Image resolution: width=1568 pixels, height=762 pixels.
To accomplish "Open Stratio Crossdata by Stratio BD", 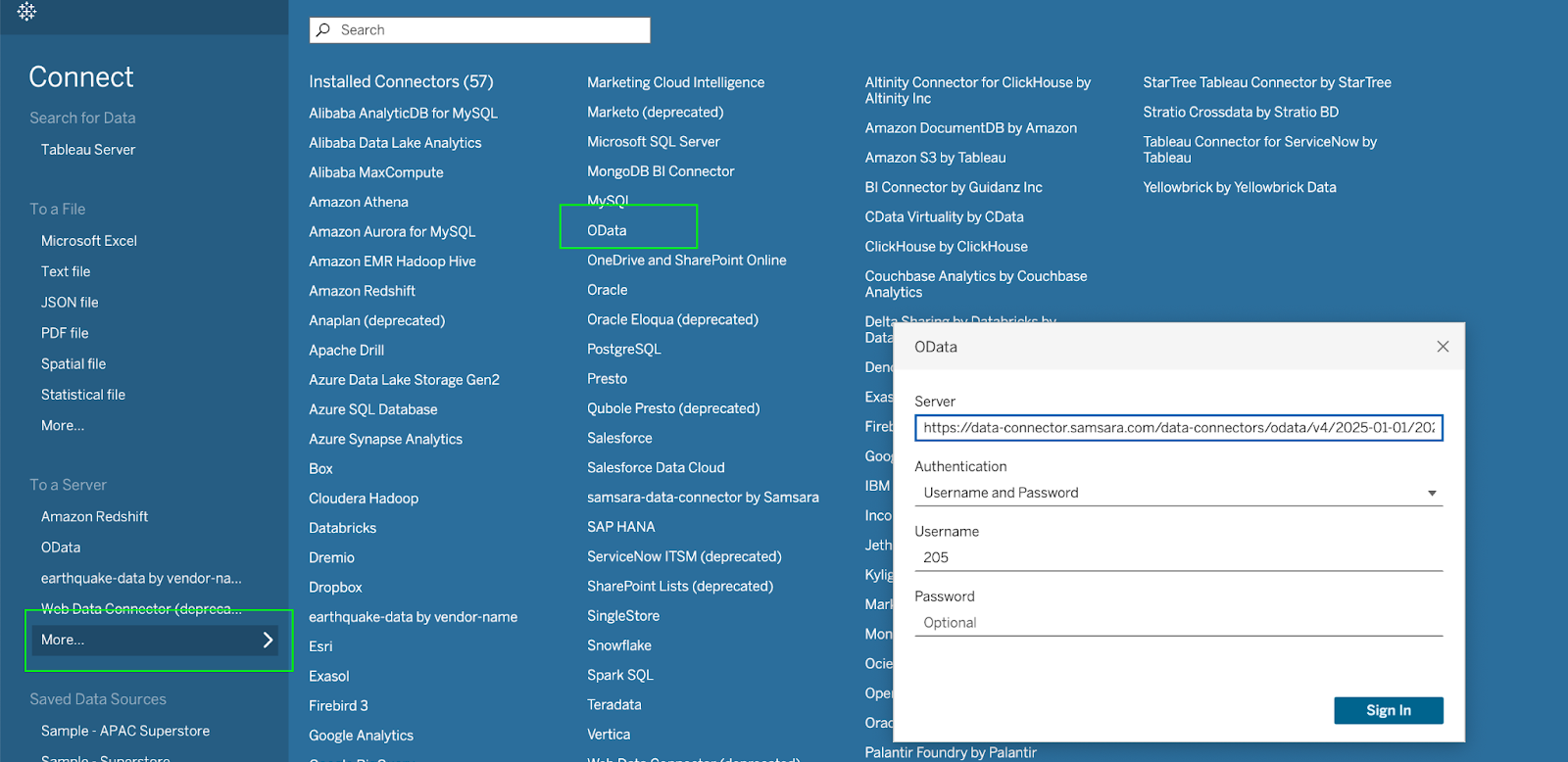I will [x=1240, y=113].
